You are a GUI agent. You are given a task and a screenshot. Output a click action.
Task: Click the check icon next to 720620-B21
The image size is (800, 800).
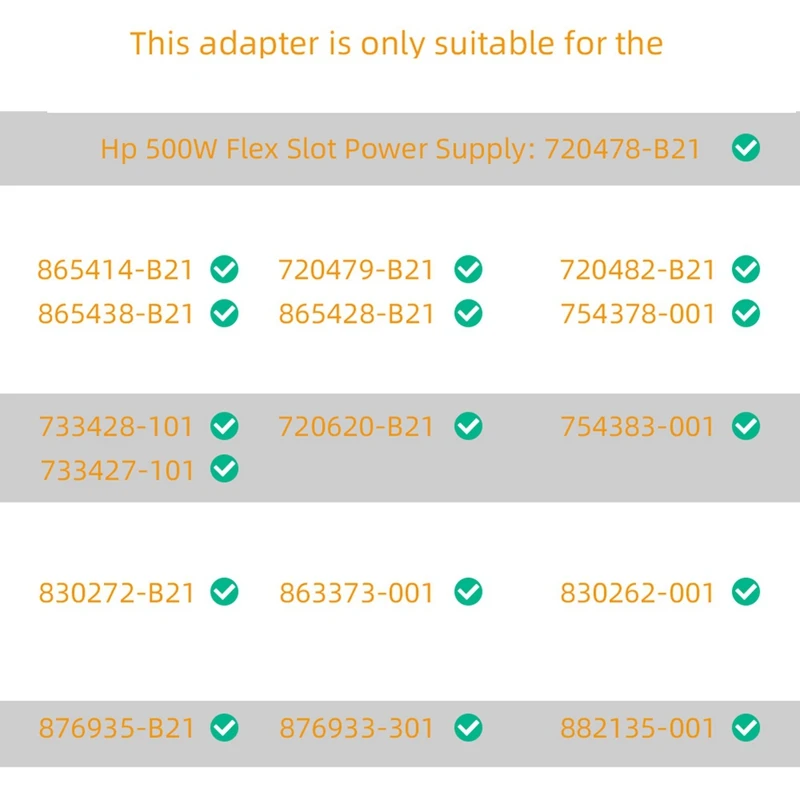(468, 426)
